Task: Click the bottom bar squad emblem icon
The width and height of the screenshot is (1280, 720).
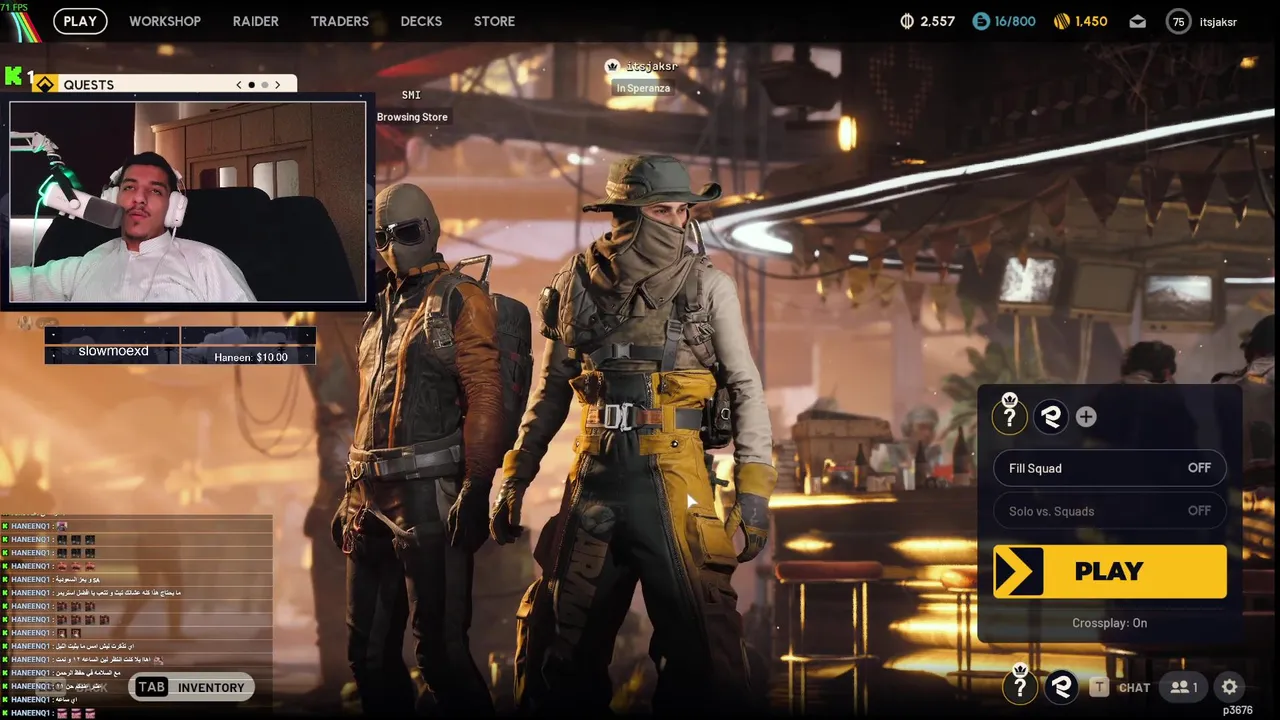Action: coord(1061,687)
